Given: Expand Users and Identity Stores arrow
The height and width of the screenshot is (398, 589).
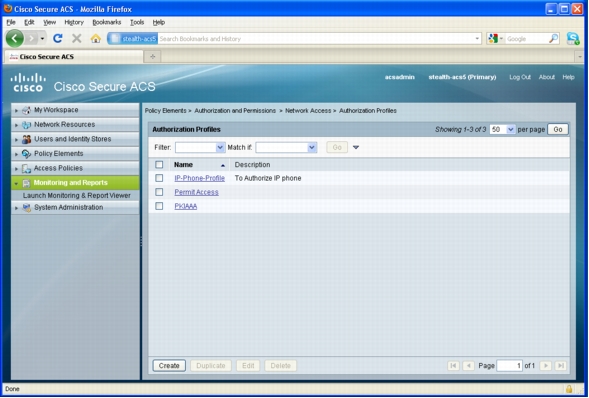Looking at the screenshot, I should [16, 140].
